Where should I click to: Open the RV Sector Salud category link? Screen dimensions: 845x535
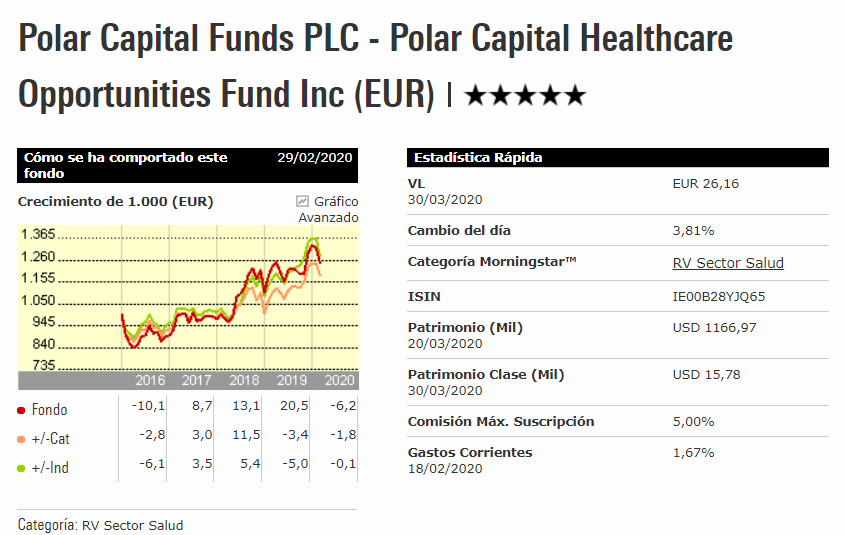[728, 263]
